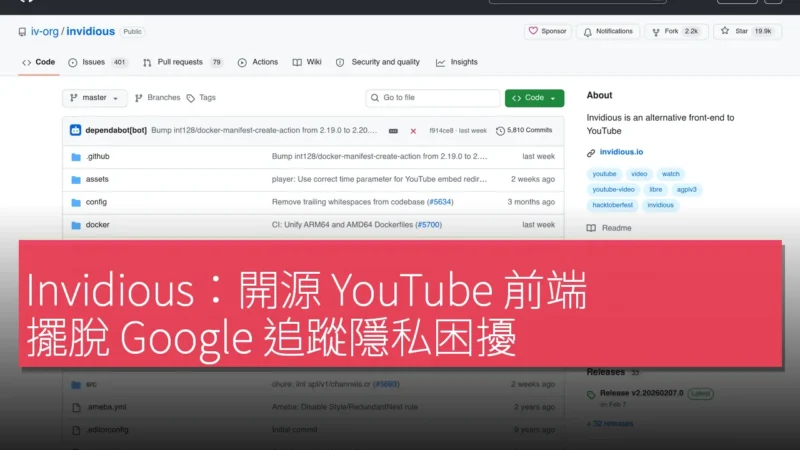800x450 pixels.
Task: Click the youtube-video topic tag
Action: coord(613,189)
